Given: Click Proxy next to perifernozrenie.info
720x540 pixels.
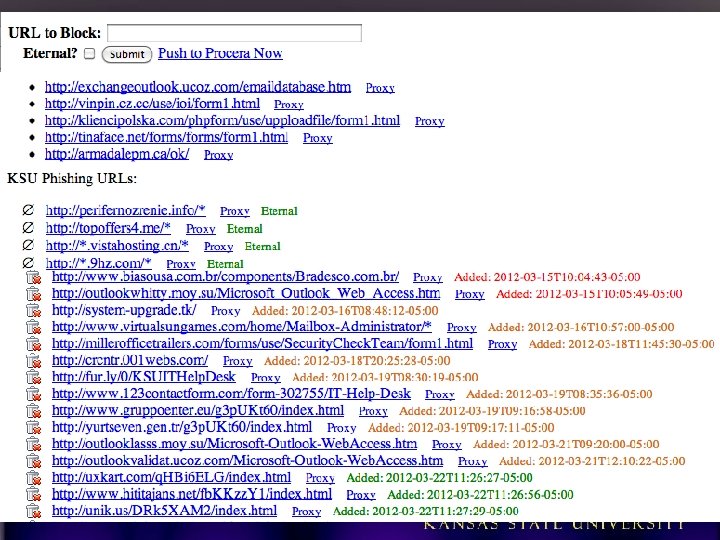Looking at the screenshot, I should tap(235, 211).
